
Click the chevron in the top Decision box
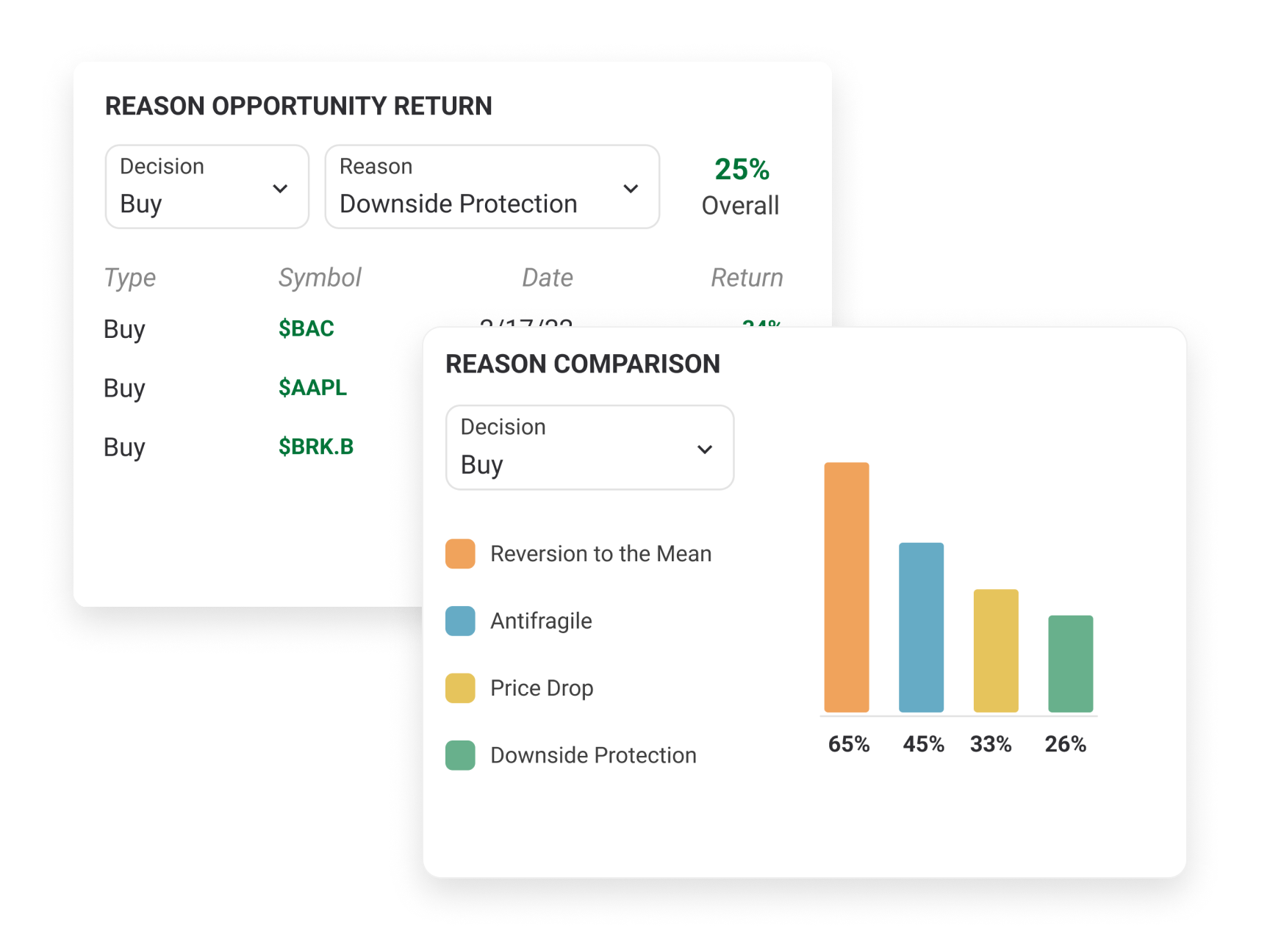[280, 189]
